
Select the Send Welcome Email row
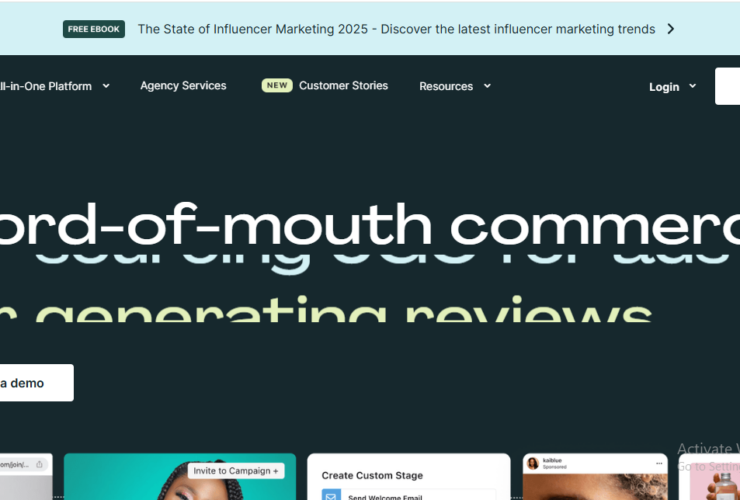(x=409, y=495)
